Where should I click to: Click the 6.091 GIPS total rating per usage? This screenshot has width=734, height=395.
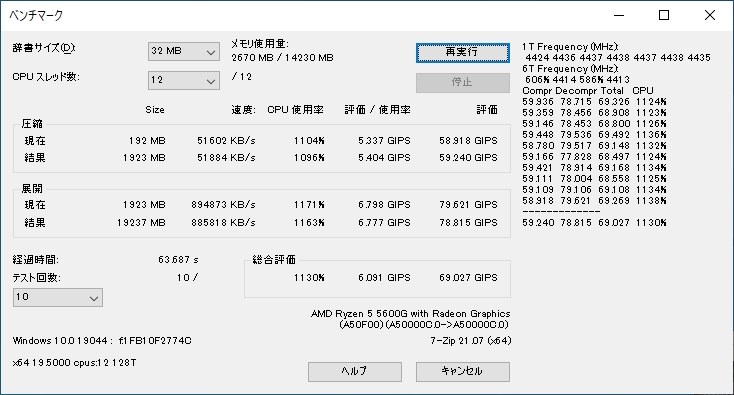(384, 278)
